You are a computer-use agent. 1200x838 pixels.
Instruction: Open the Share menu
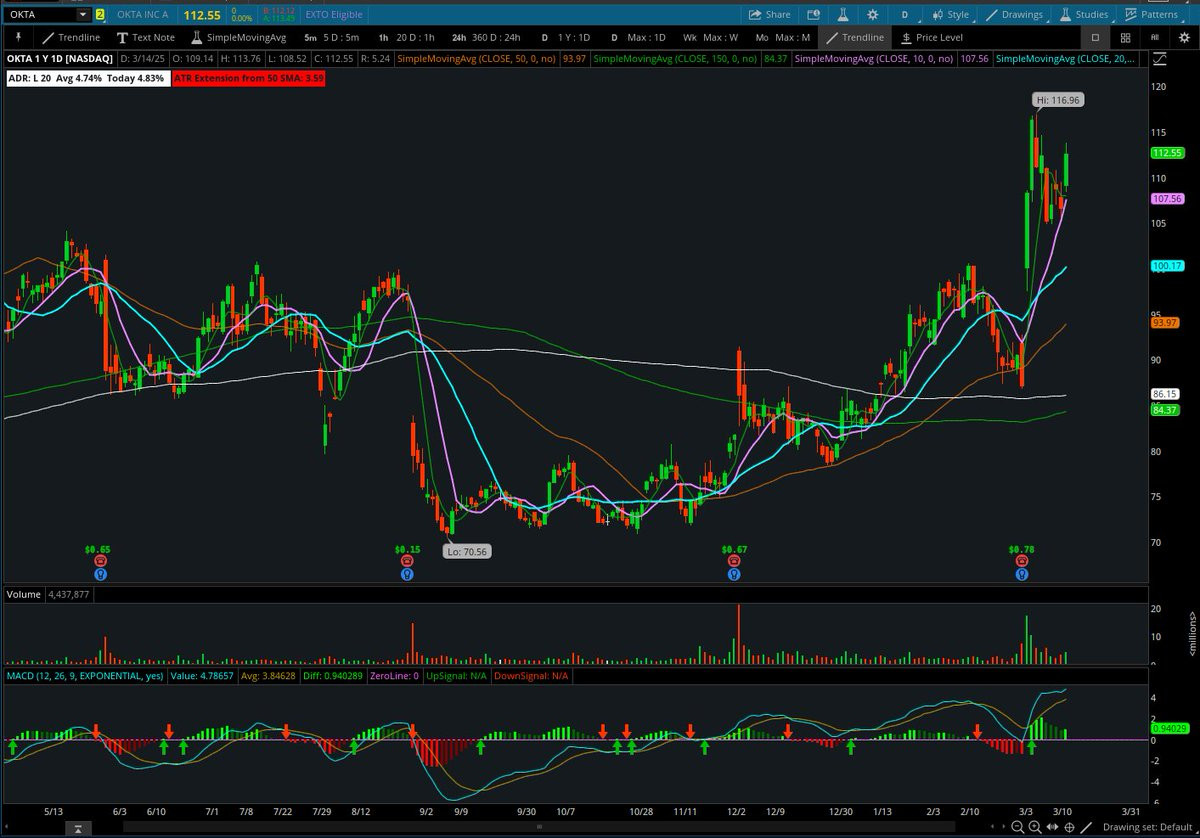point(770,15)
